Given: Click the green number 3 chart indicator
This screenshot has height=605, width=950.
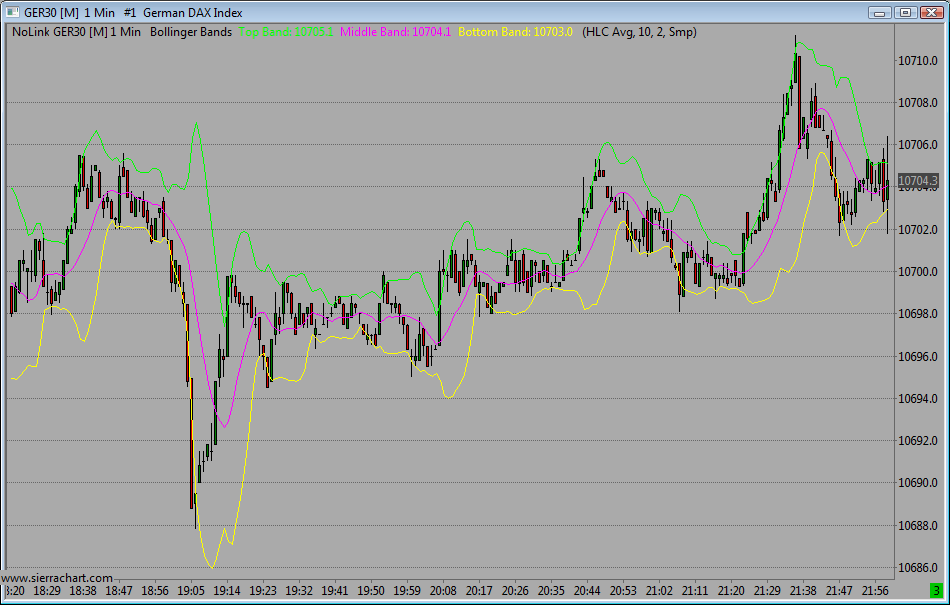Looking at the screenshot, I should click(937, 590).
